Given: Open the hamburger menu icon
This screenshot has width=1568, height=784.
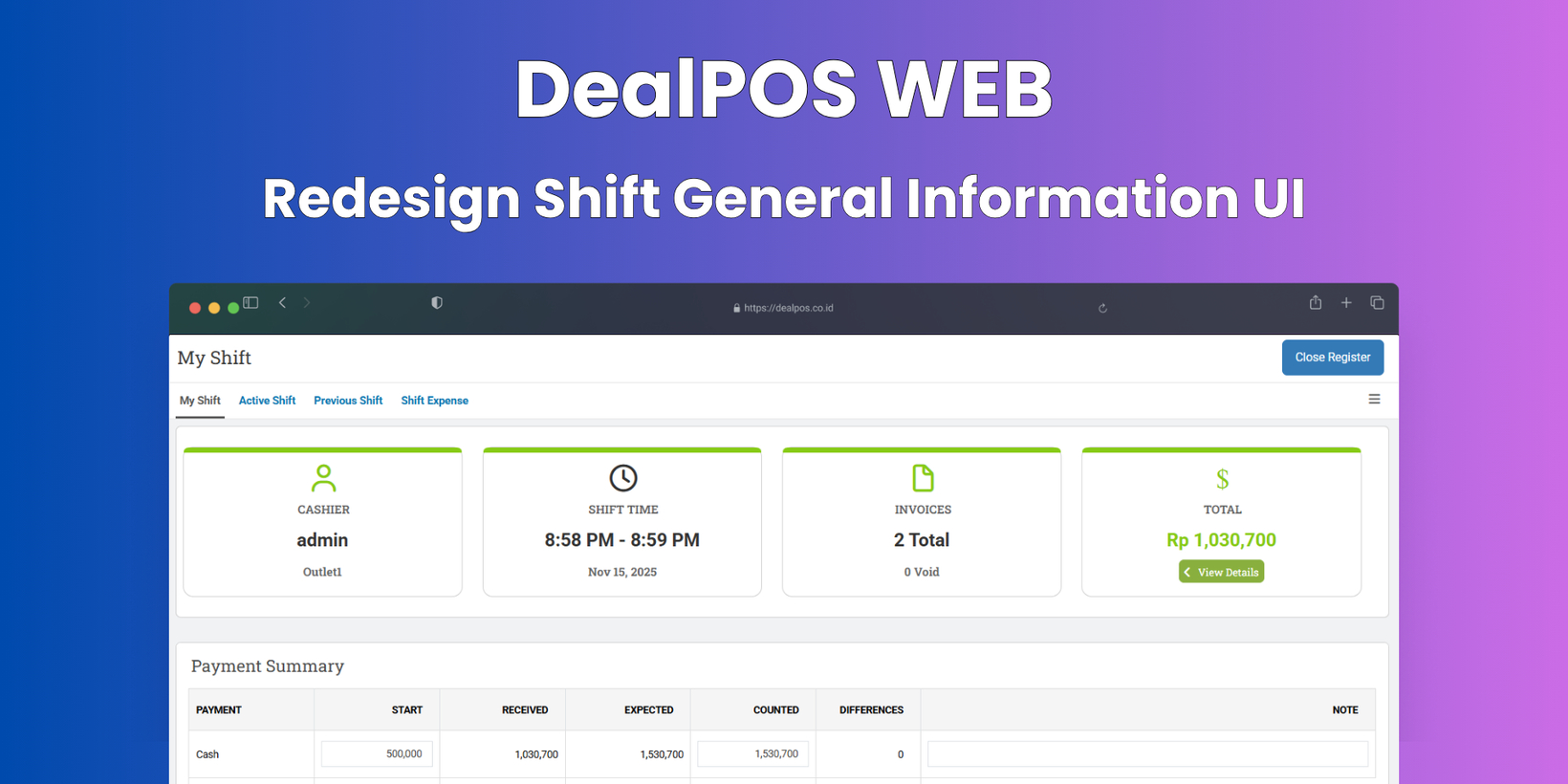Looking at the screenshot, I should pos(1374,400).
